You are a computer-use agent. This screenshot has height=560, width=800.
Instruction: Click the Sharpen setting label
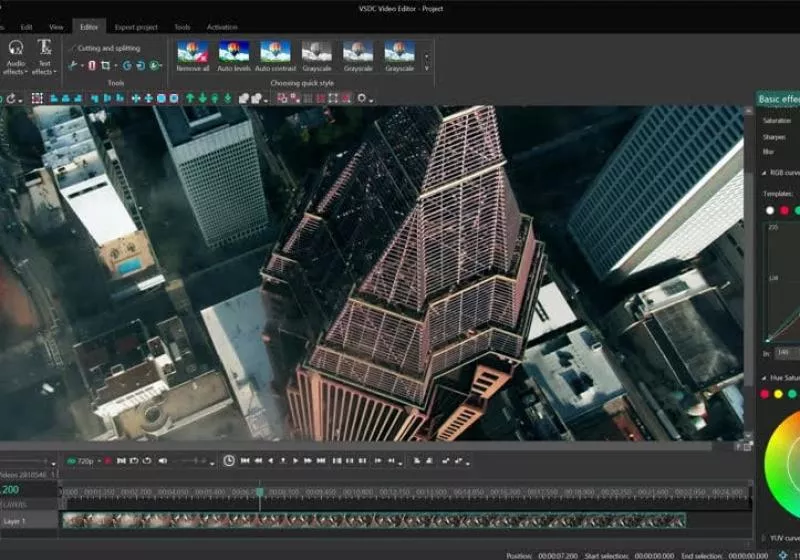[x=774, y=137]
